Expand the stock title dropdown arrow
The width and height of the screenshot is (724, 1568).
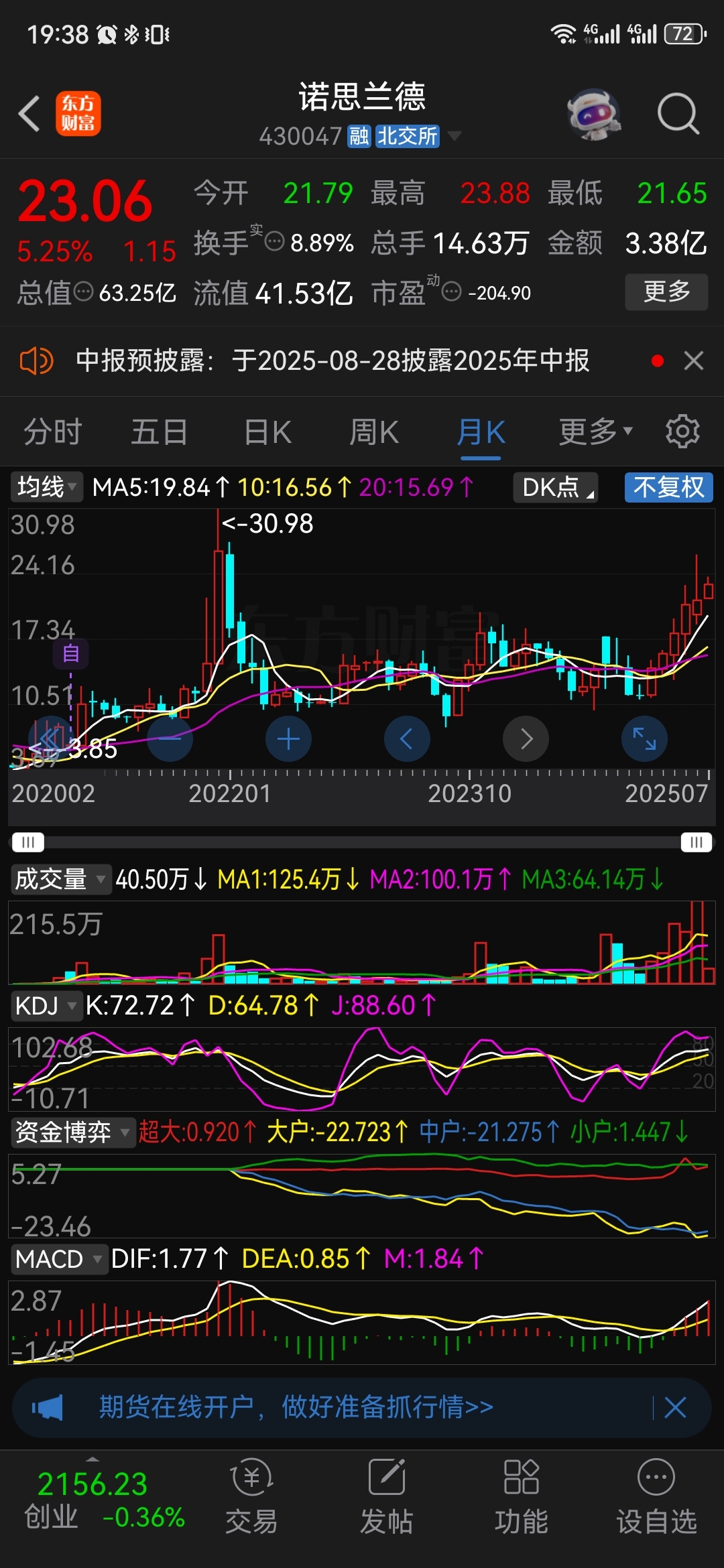pos(454,136)
